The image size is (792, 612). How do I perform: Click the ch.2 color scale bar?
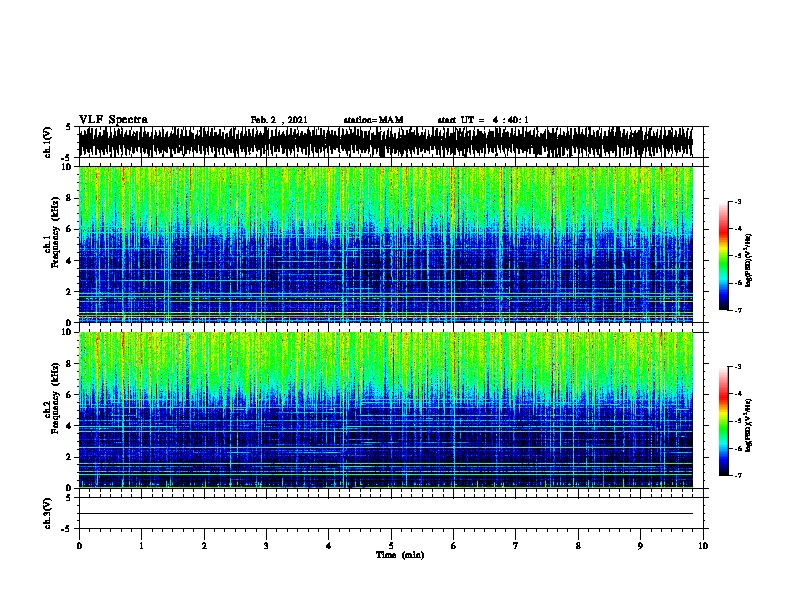(x=723, y=421)
